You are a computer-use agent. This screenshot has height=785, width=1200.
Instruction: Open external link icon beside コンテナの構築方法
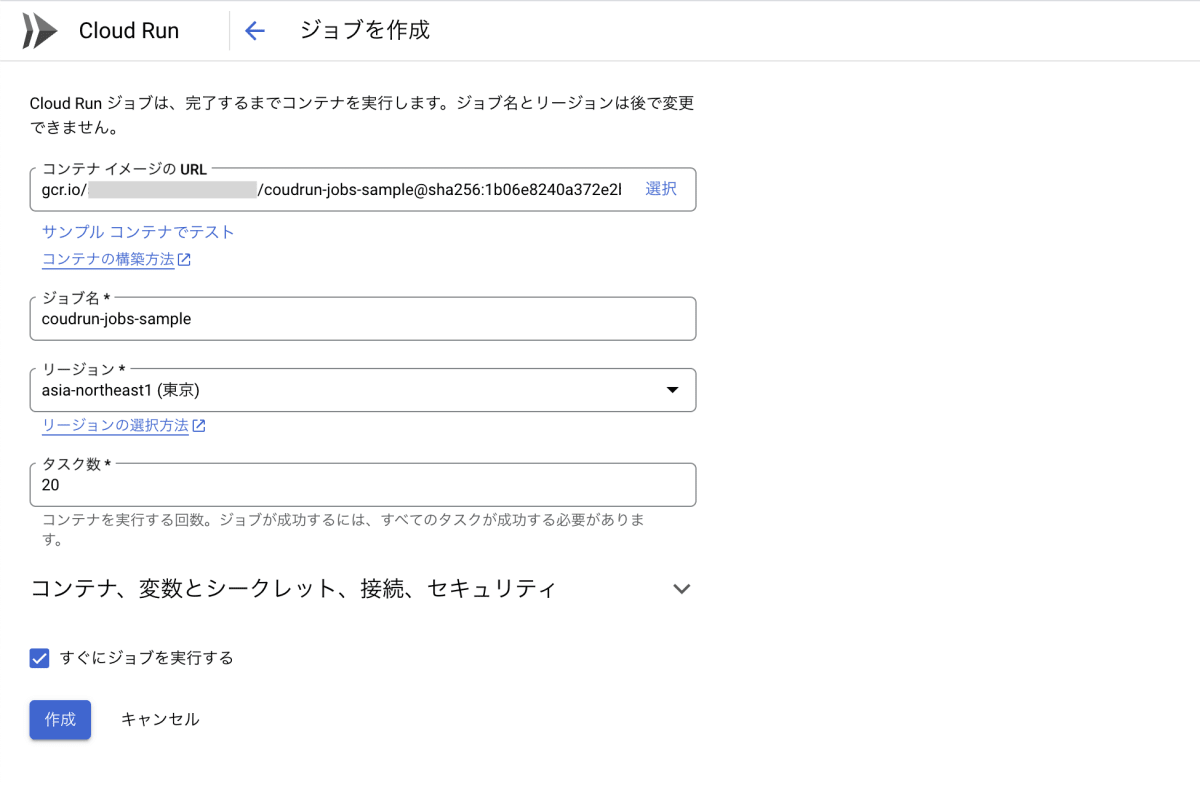point(185,260)
